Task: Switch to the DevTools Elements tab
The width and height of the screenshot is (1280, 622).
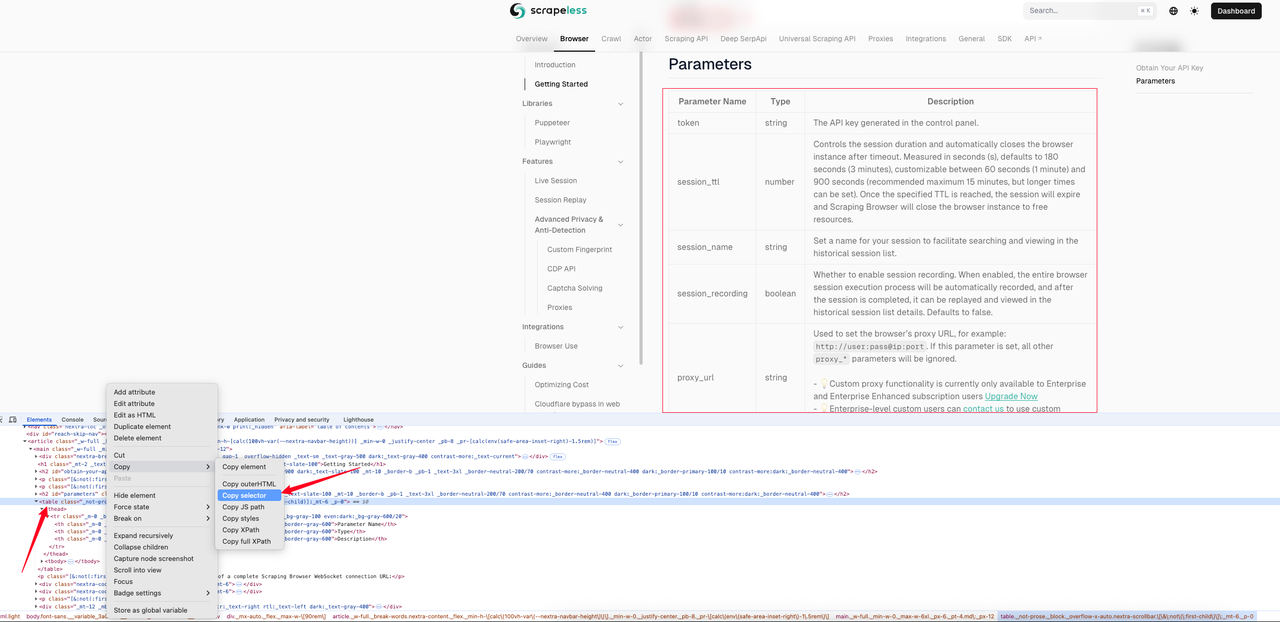Action: point(39,420)
